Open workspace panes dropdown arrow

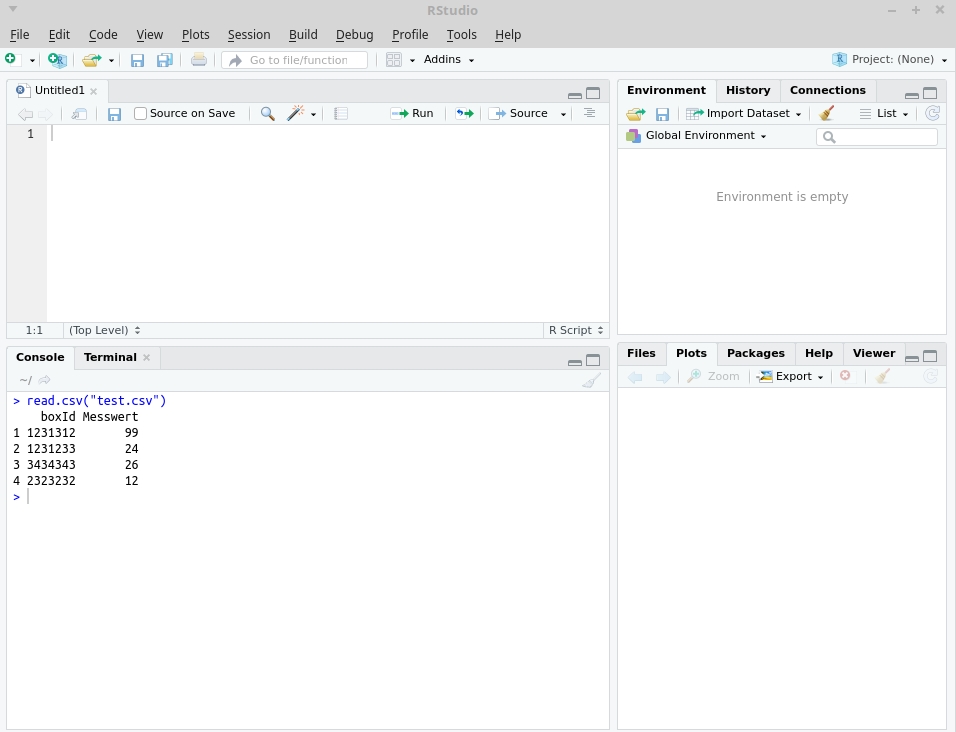[412, 60]
